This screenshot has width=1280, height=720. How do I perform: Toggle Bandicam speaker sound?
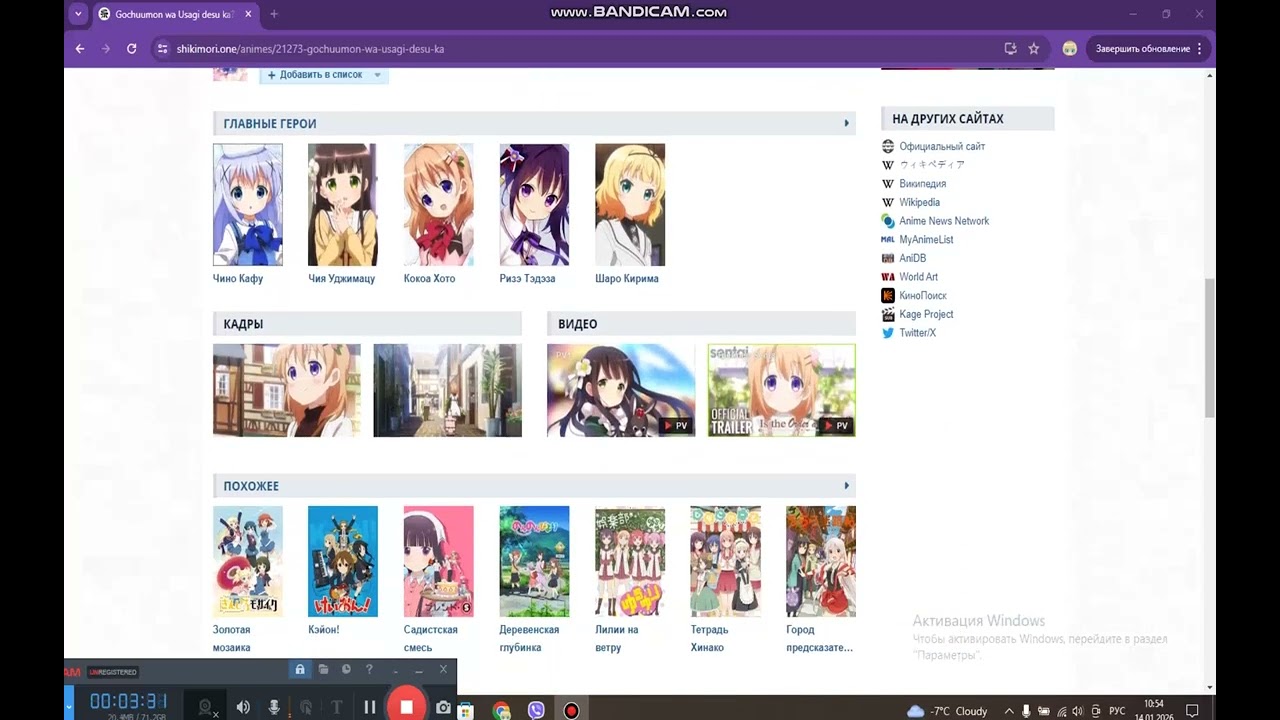(x=243, y=707)
